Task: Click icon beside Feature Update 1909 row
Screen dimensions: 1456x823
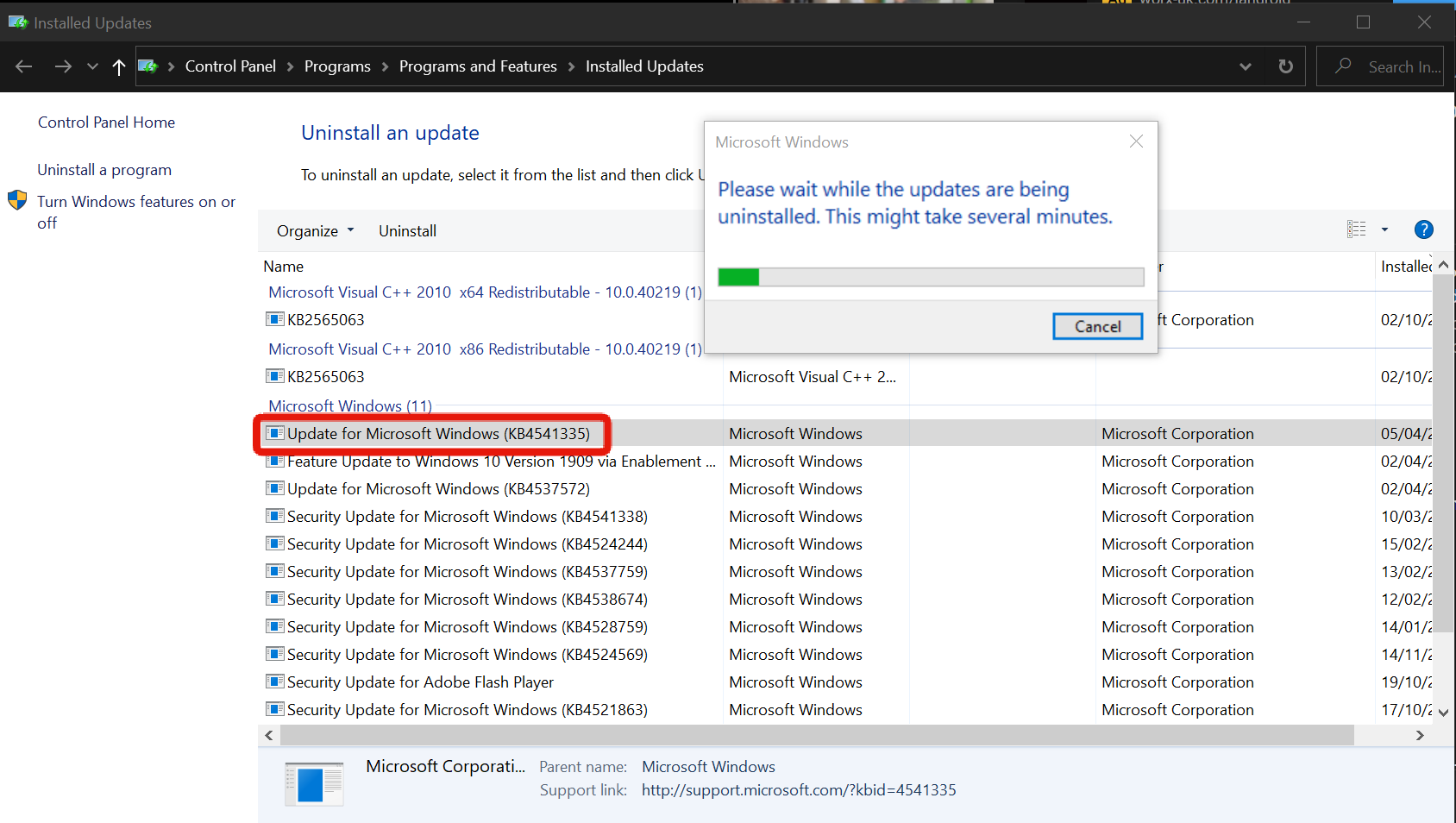Action: pyautogui.click(x=275, y=461)
